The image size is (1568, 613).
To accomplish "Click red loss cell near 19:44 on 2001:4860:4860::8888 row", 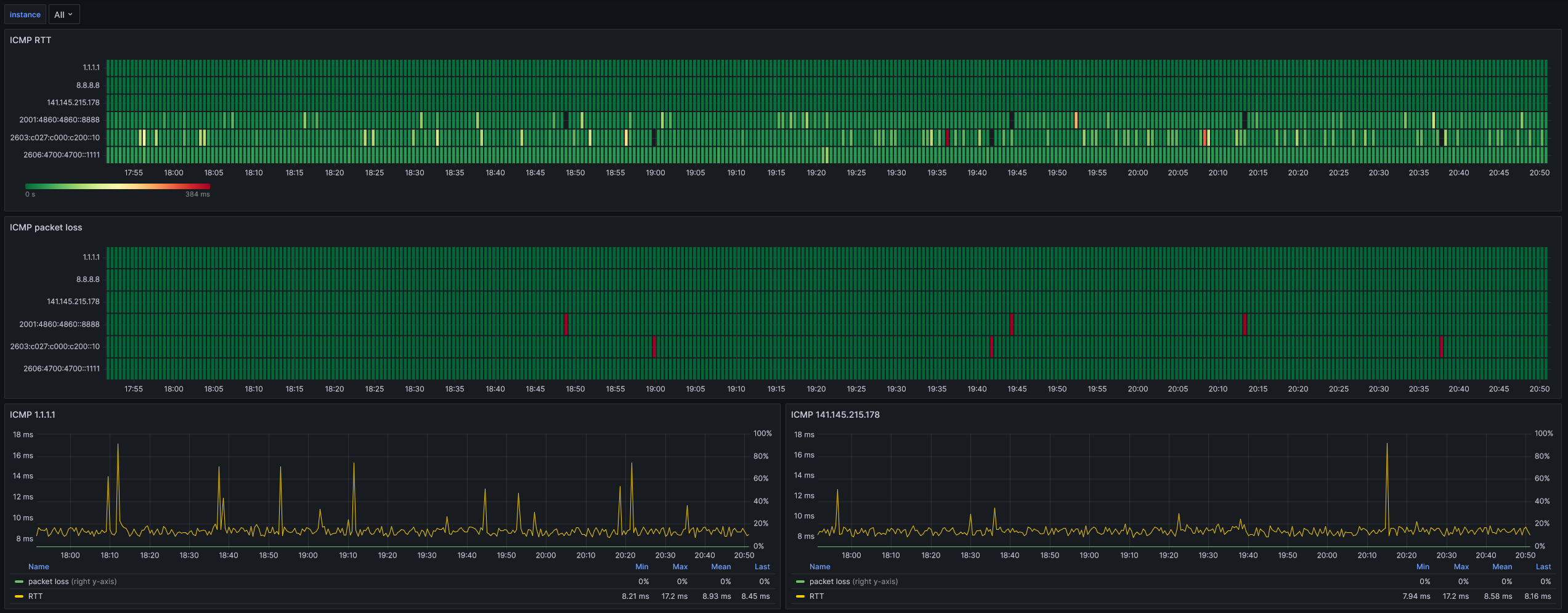I will point(1012,324).
